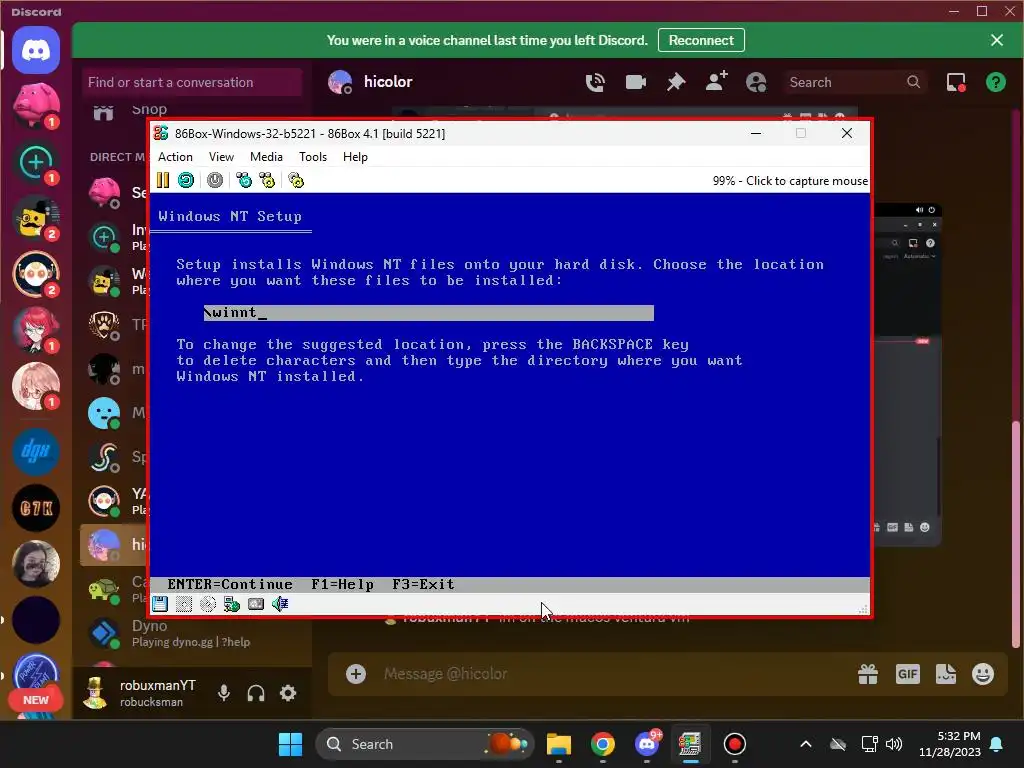Add friends to DM icon
1024x768 pixels.
point(716,82)
